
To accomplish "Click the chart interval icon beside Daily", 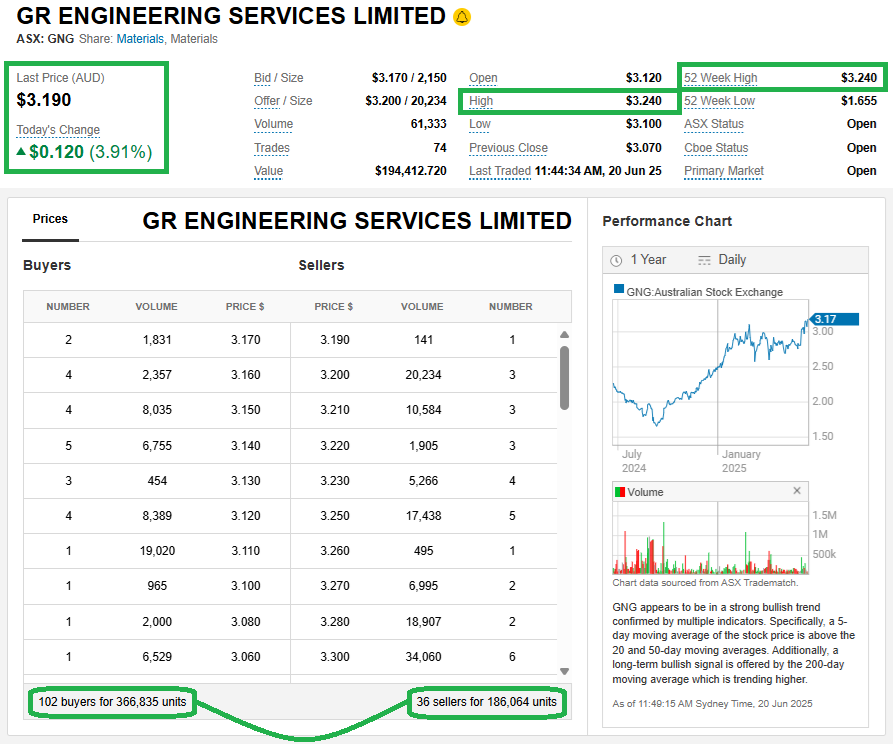I will (704, 260).
